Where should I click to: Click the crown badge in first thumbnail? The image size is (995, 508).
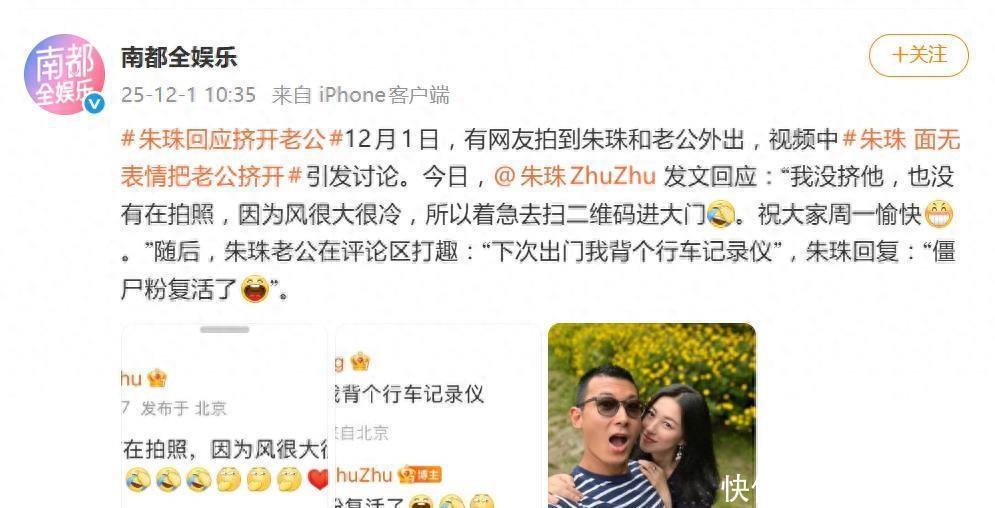point(157,379)
